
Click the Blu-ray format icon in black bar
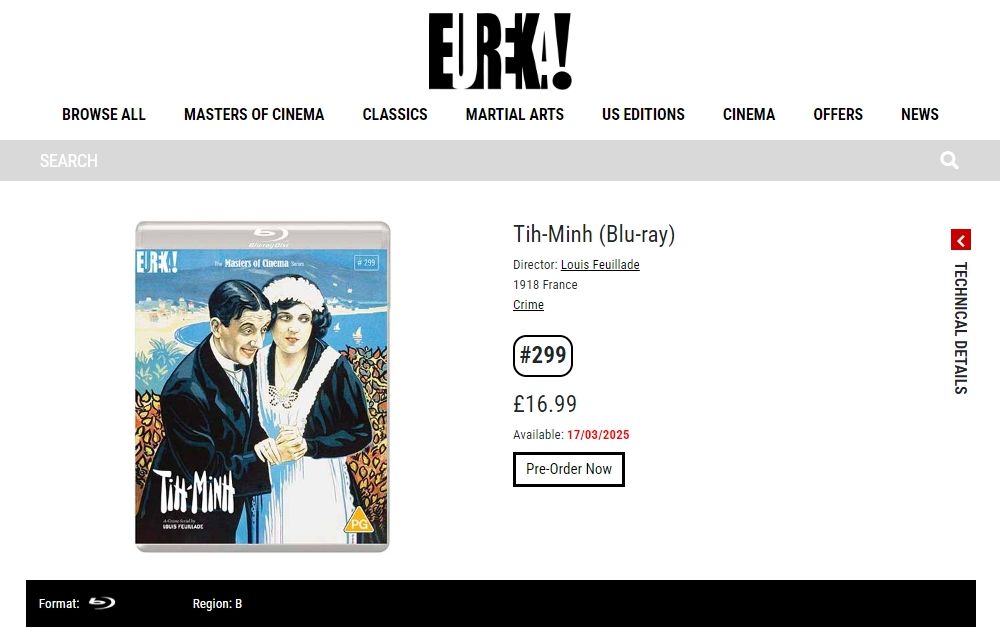pos(102,603)
